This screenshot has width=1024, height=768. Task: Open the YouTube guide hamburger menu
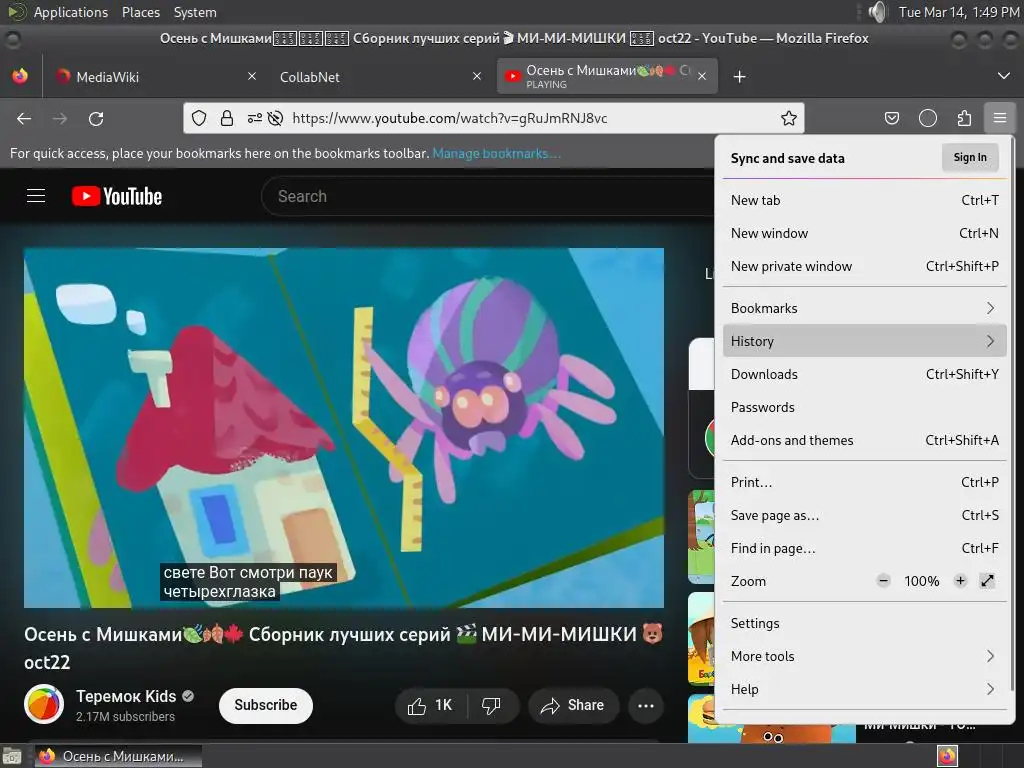pos(36,196)
